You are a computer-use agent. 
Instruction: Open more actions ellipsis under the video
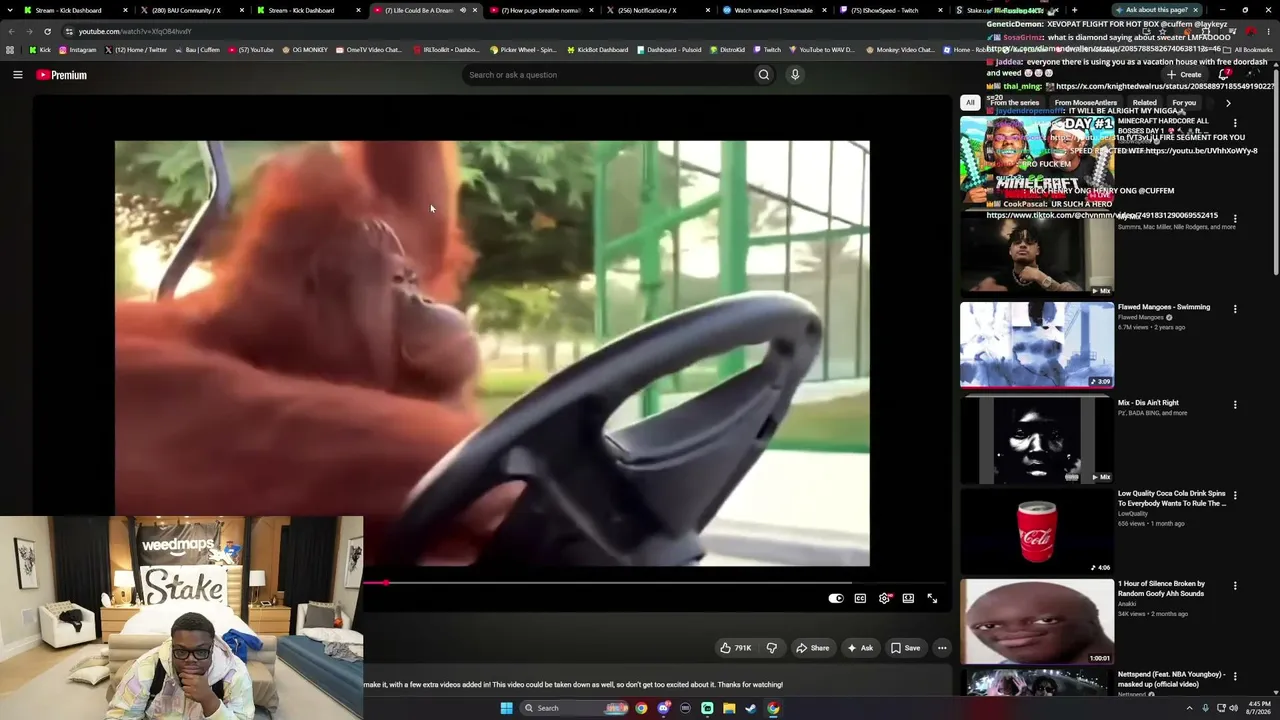pyautogui.click(x=942, y=648)
